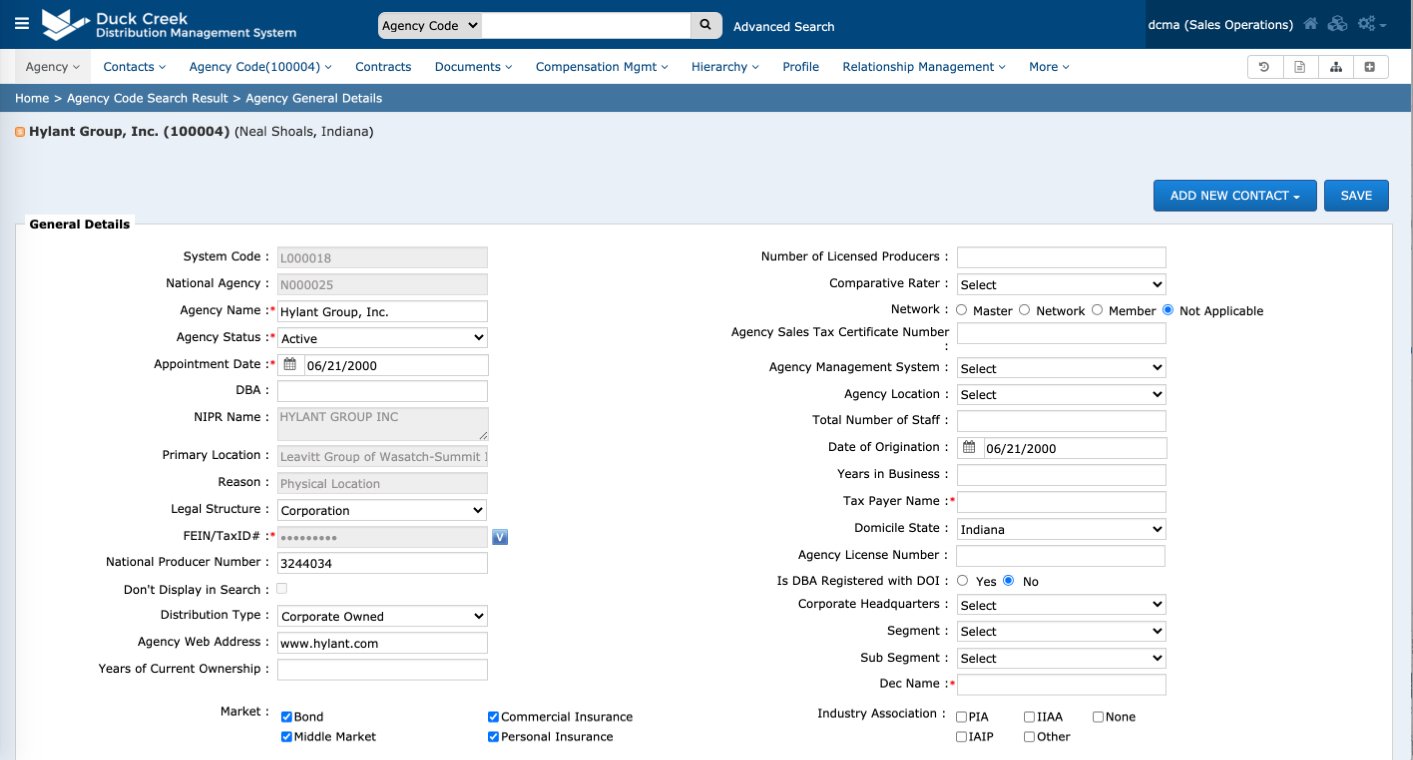Viewport: 1413px width, 760px height.
Task: Check the IIAA association box
Action: pos(1029,717)
